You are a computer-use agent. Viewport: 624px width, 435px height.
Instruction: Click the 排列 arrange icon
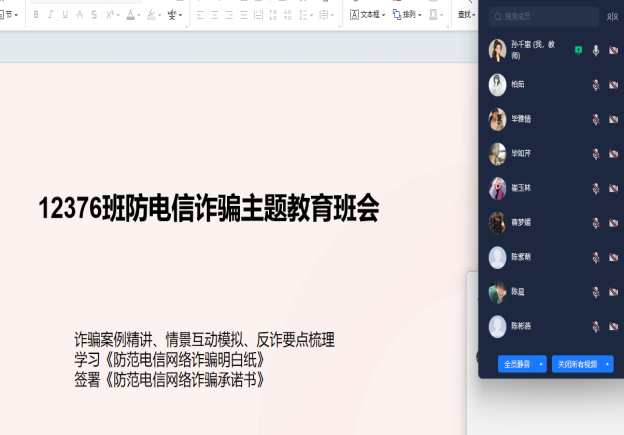(406, 15)
